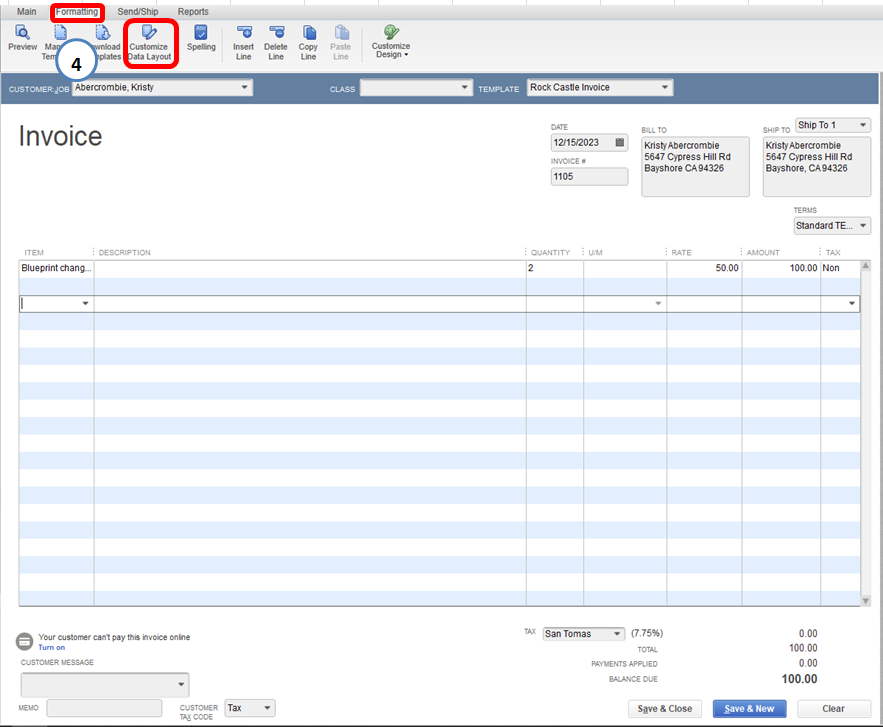The image size is (883, 727).
Task: Click the Non tax cell in the first row
Action: click(840, 269)
